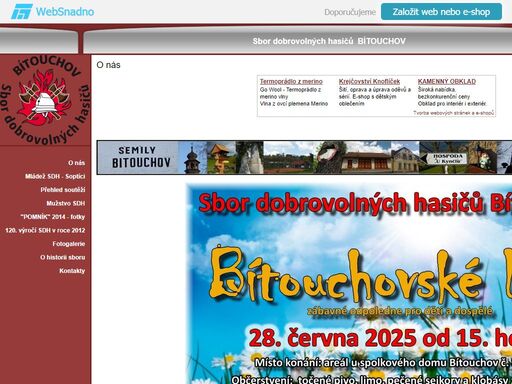The height and width of the screenshot is (384, 512).
Task: Click ad text 'Široká nabídka, bezkonkurenční ceny'
Action: click(444, 93)
